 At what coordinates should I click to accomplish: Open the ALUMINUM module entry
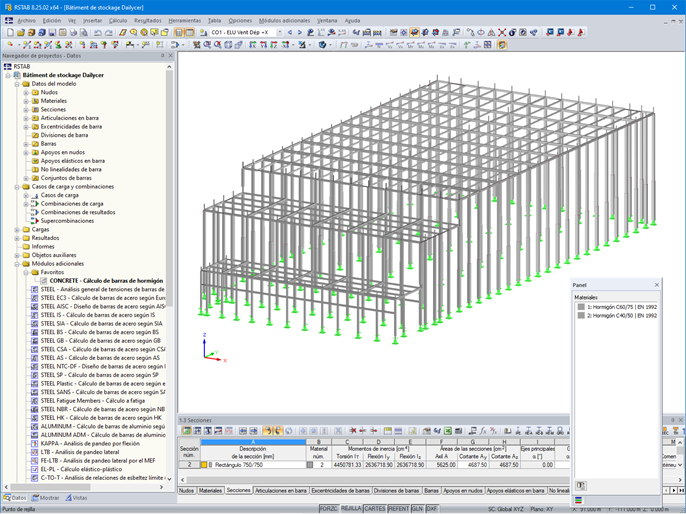tap(103, 427)
